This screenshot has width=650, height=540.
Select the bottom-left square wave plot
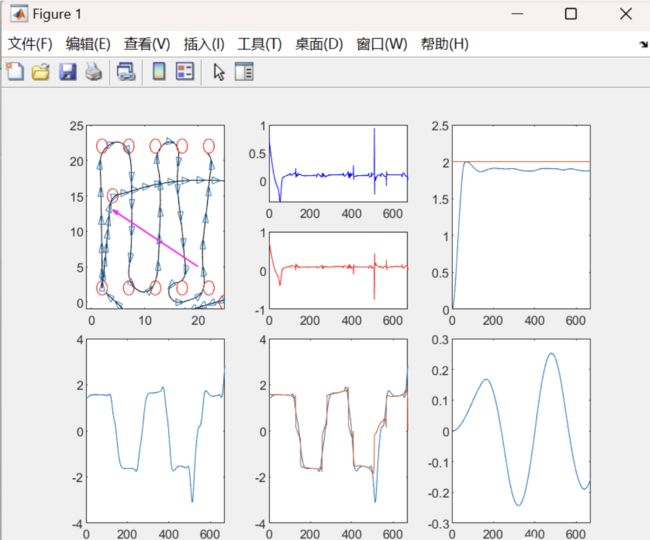tap(155, 431)
